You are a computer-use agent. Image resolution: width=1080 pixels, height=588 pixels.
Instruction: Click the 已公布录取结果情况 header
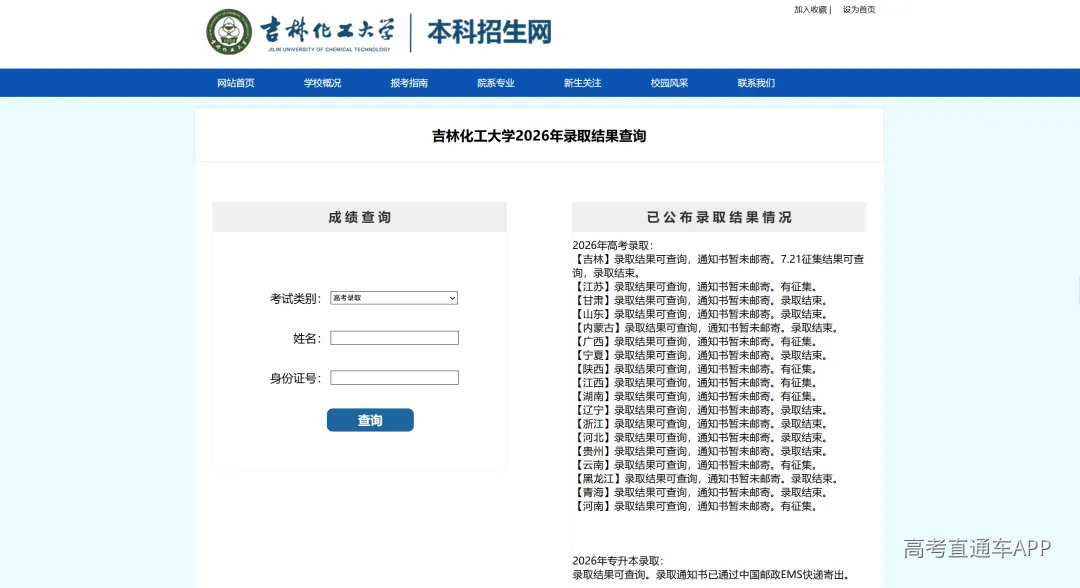coord(719,217)
